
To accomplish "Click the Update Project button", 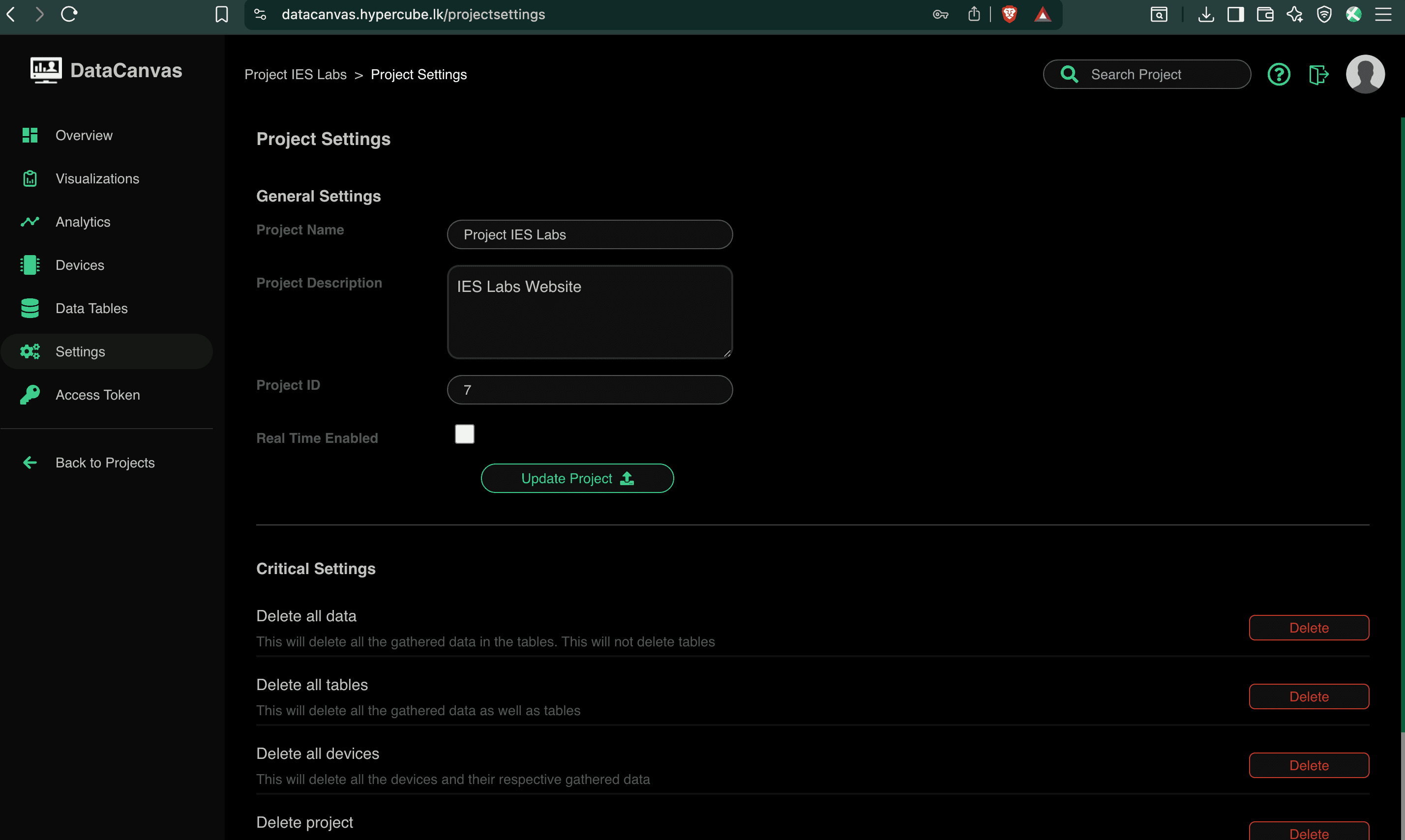I will tap(576, 478).
